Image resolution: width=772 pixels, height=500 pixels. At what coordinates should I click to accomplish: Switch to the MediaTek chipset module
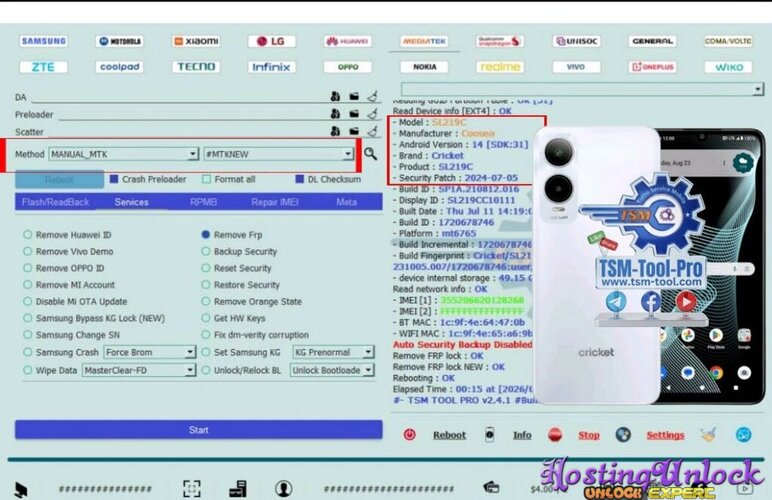click(424, 41)
